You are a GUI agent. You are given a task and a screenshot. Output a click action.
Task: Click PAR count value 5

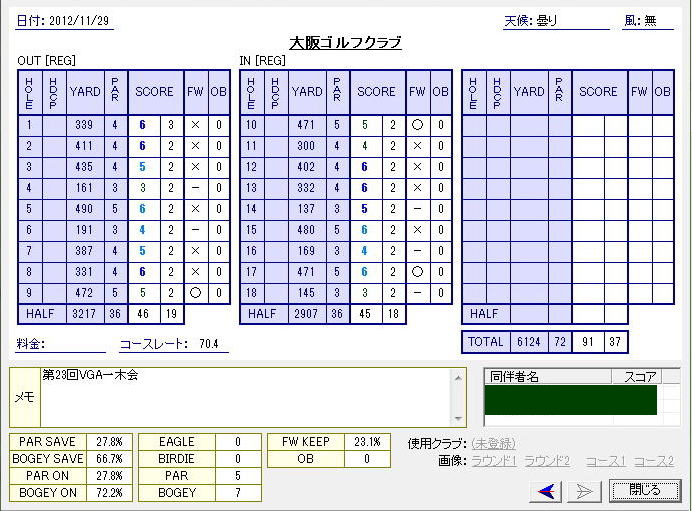pyautogui.click(x=238, y=476)
